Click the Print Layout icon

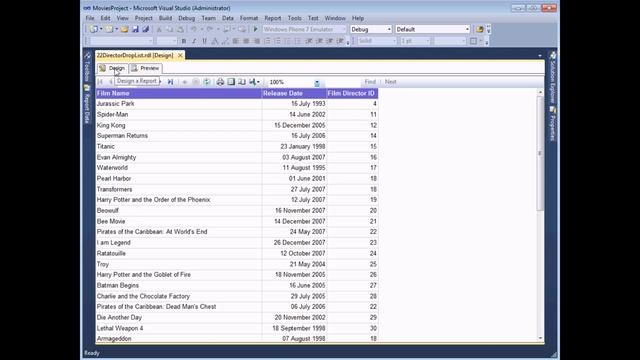[231, 82]
